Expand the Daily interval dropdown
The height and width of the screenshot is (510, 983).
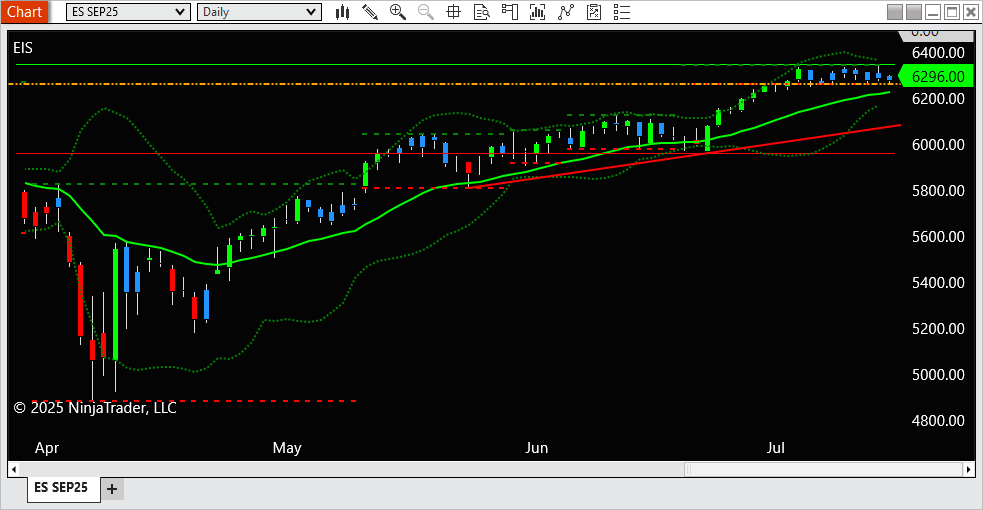(260, 12)
